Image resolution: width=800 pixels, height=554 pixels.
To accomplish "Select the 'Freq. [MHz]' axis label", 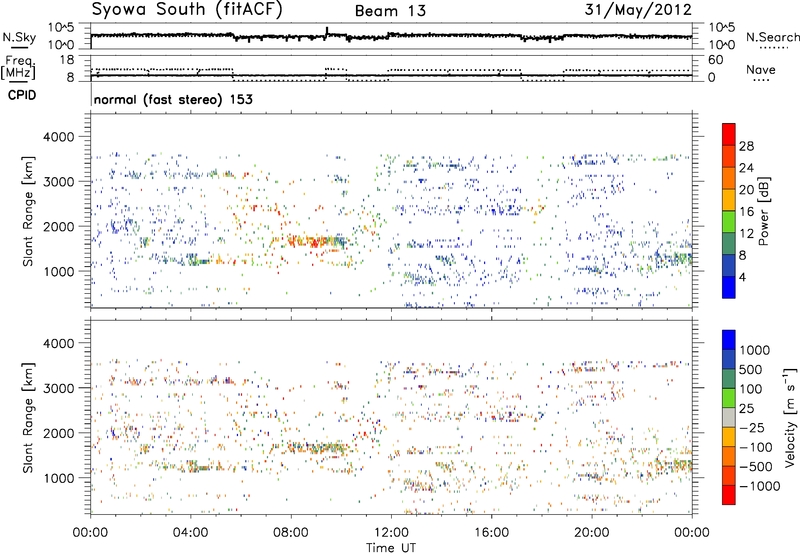I will tap(18, 67).
